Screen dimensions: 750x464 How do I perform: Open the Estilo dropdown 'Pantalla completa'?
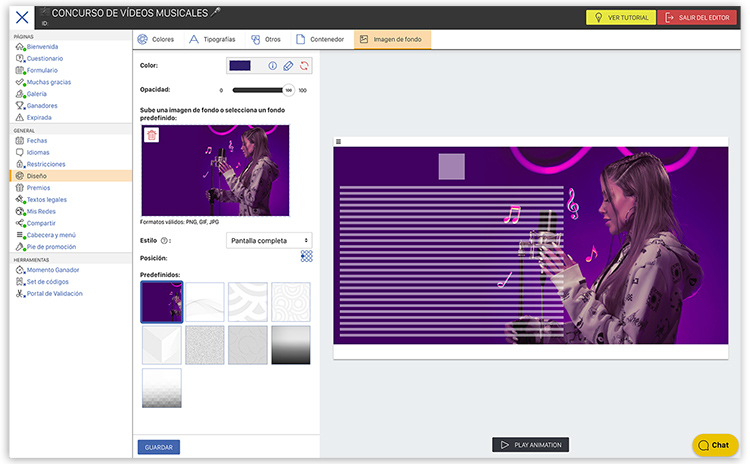269,241
